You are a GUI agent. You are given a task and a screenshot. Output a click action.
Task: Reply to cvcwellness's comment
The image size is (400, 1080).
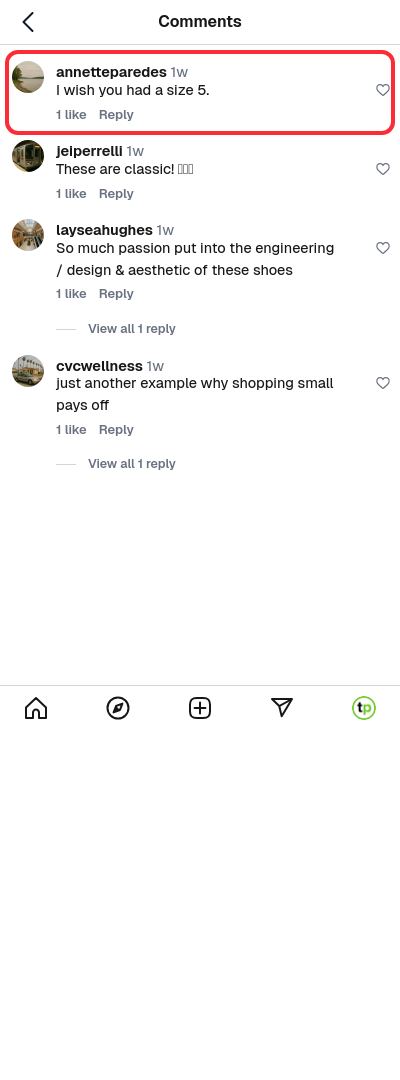116,429
